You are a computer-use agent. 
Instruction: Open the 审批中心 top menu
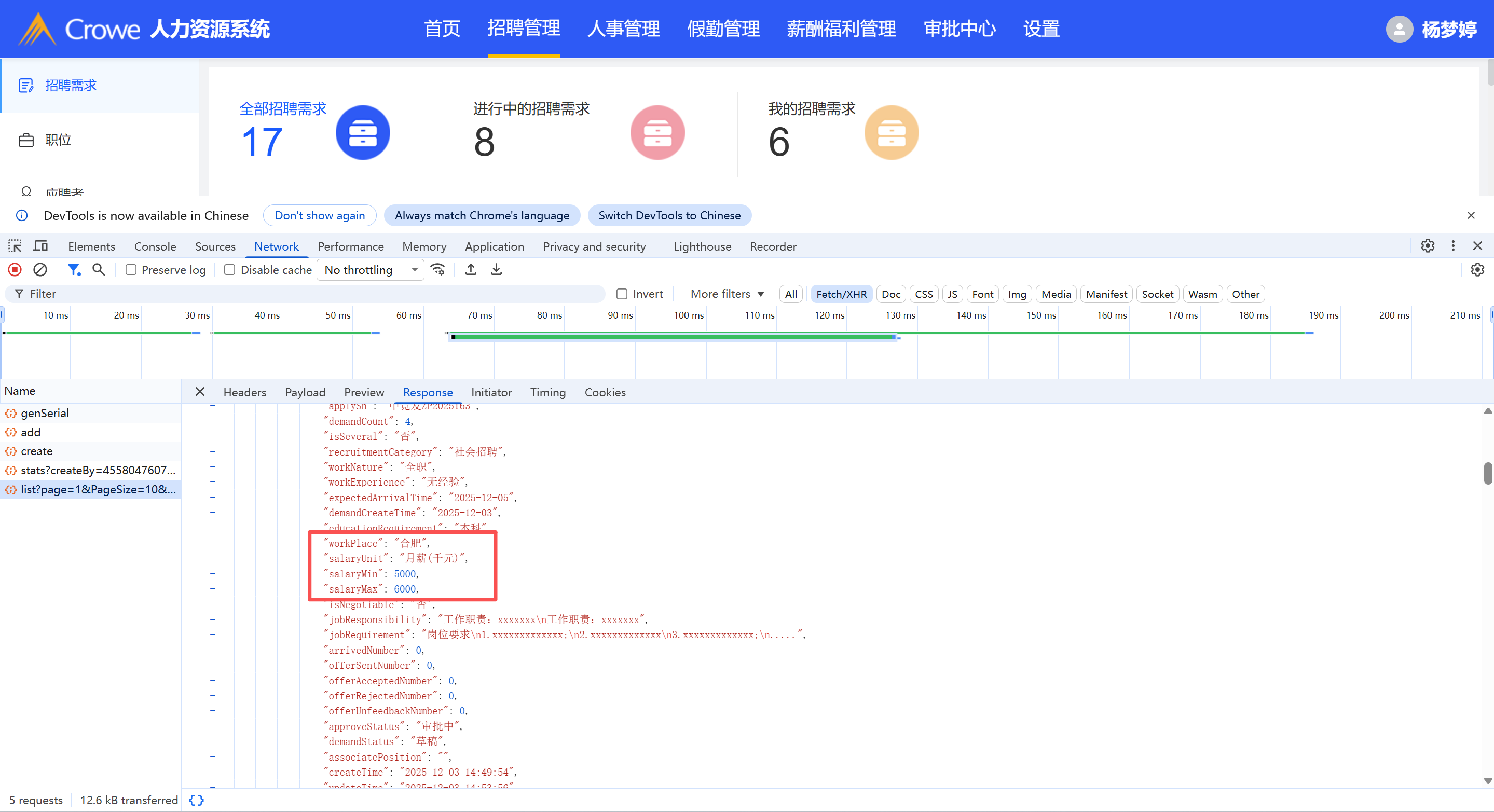click(x=960, y=29)
